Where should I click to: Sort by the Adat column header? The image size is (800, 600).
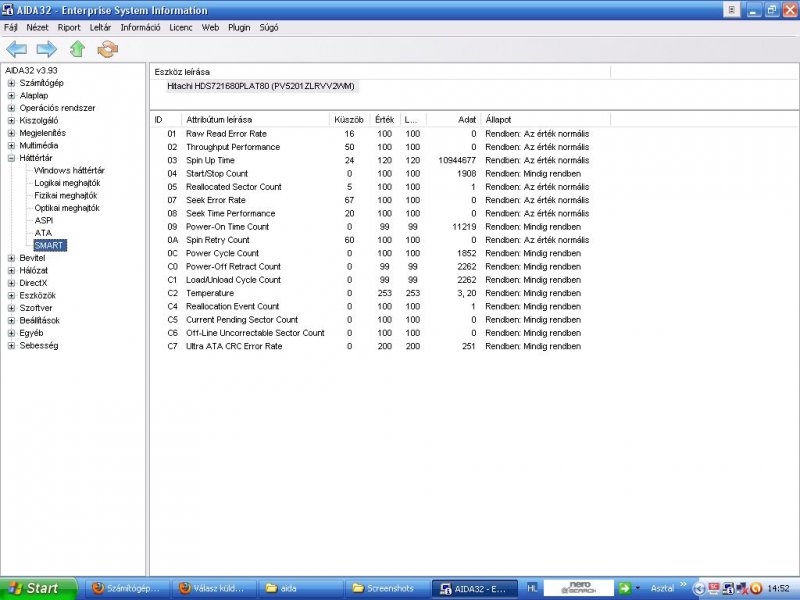coord(453,119)
